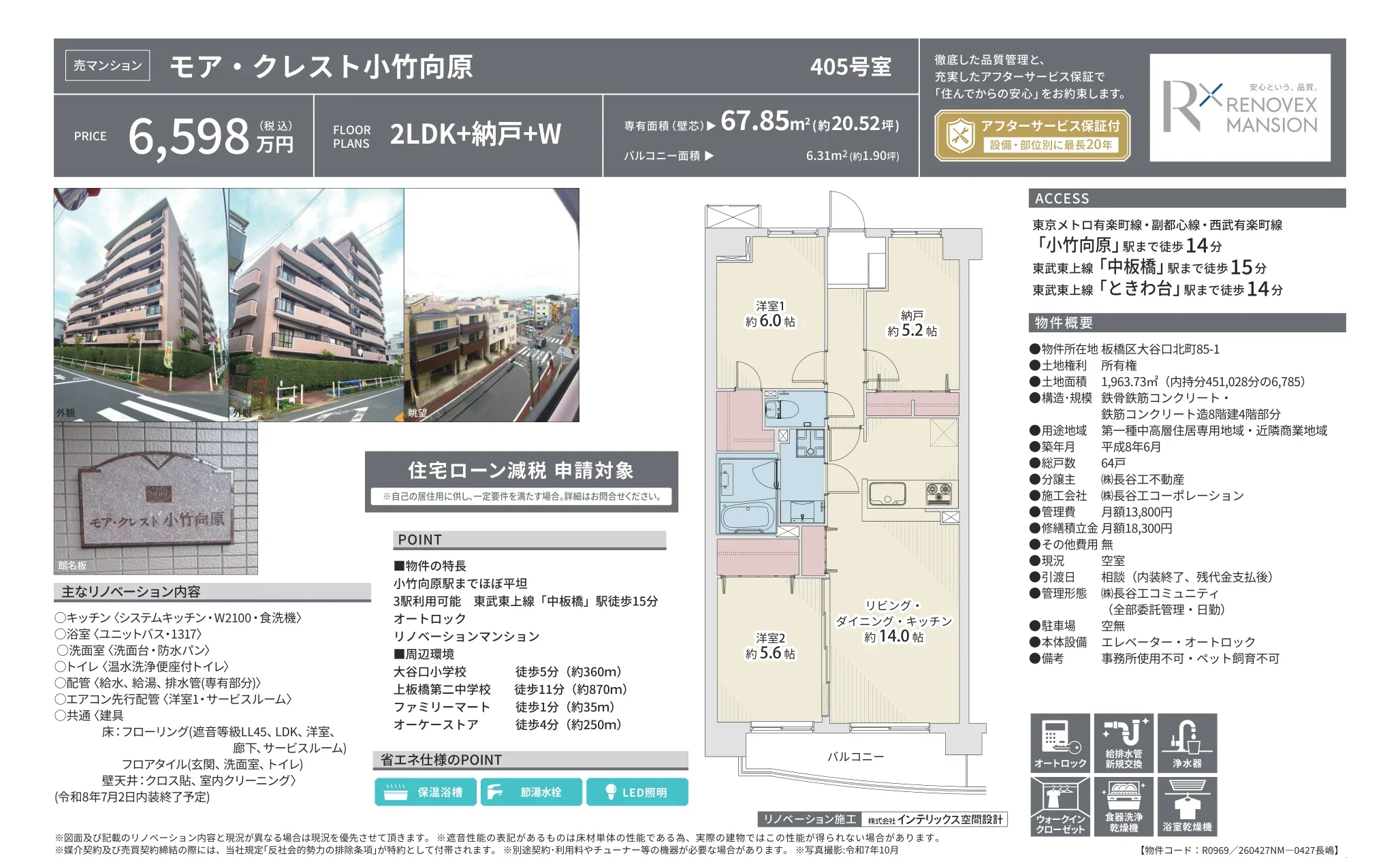Click the 浴室乾燥機 bathroom dryer icon
Image resolution: width=1400 pixels, height=858 pixels.
1186,807
